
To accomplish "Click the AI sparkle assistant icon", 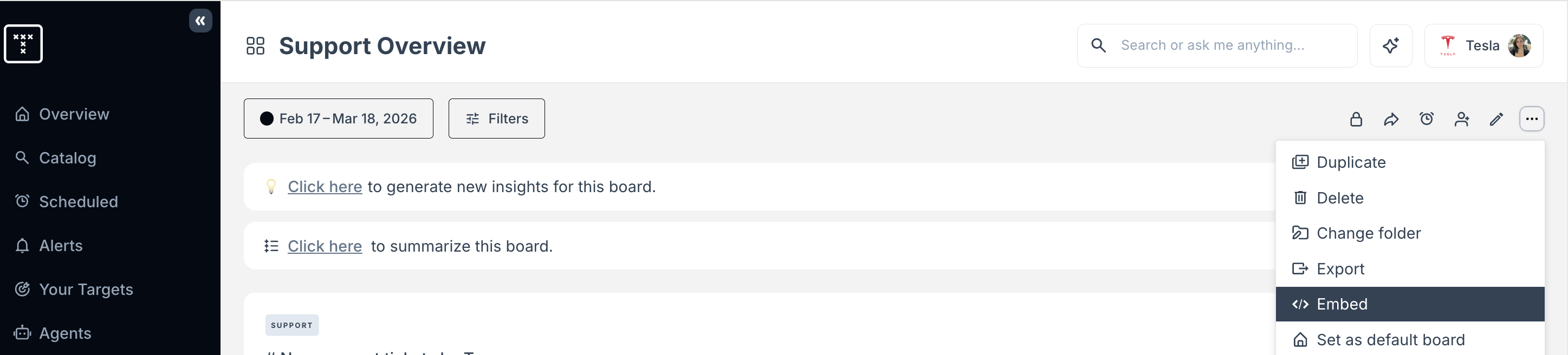I will [1391, 45].
